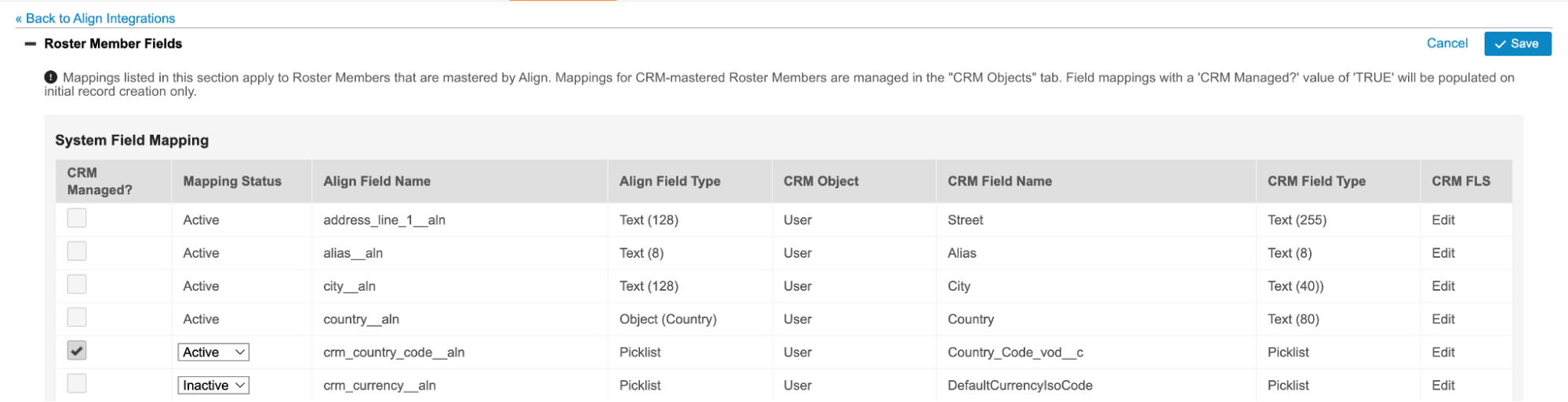The width and height of the screenshot is (1568, 402).
Task: Enable CRM Managed for alias__aln row
Action: (77, 252)
